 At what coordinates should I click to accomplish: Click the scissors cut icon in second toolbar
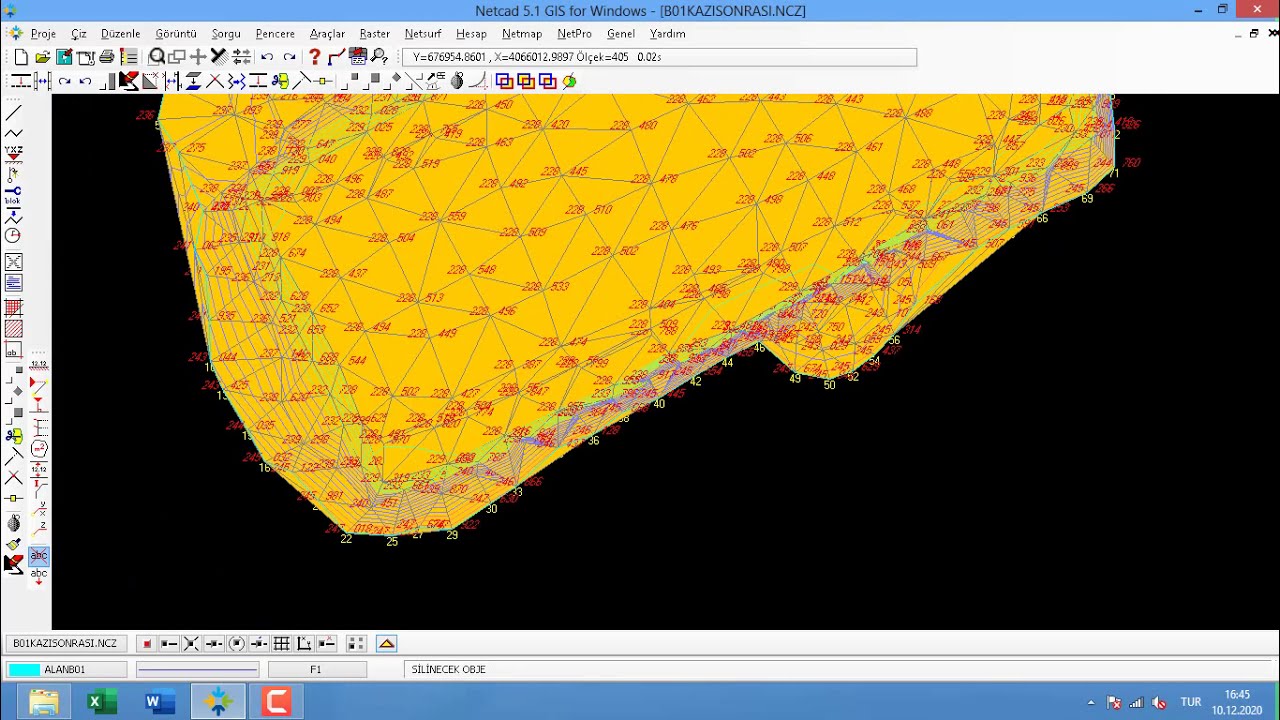click(x=281, y=81)
